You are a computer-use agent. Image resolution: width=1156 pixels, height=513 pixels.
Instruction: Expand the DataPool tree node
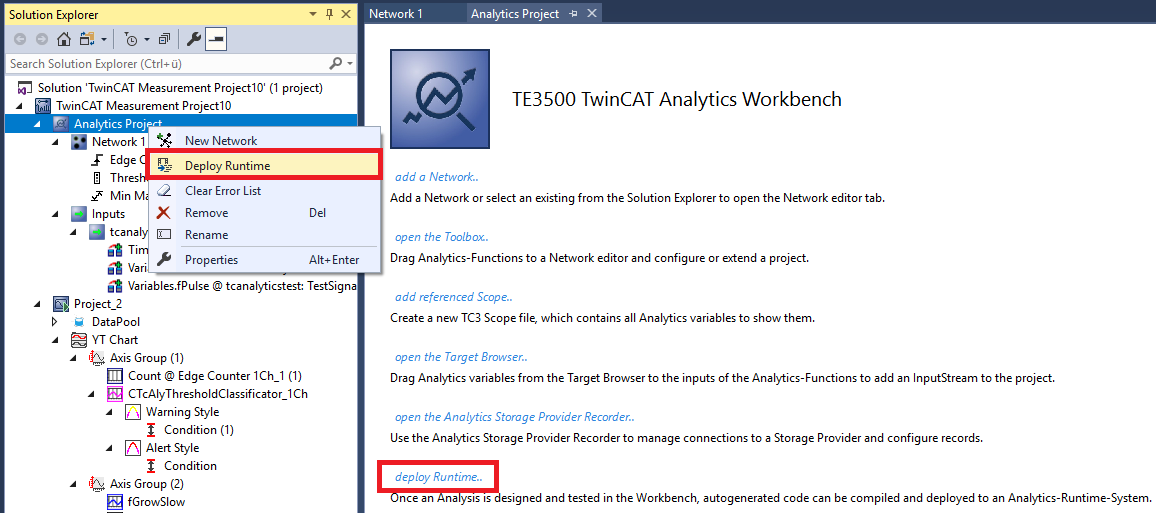(x=55, y=322)
